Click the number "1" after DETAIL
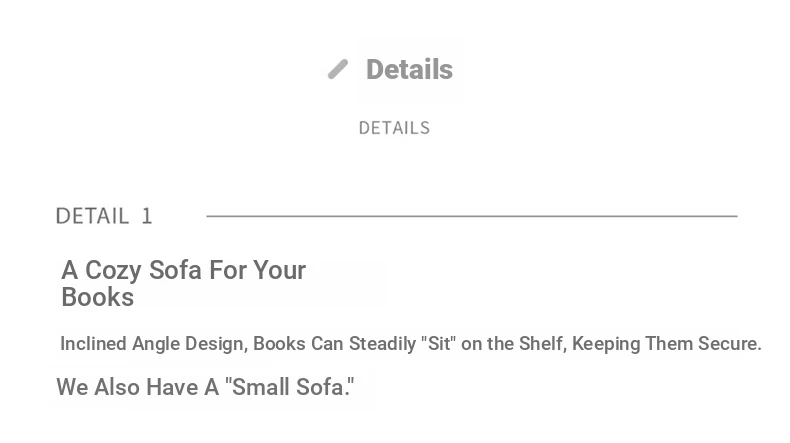Viewport: 790px width, 443px height. click(147, 216)
